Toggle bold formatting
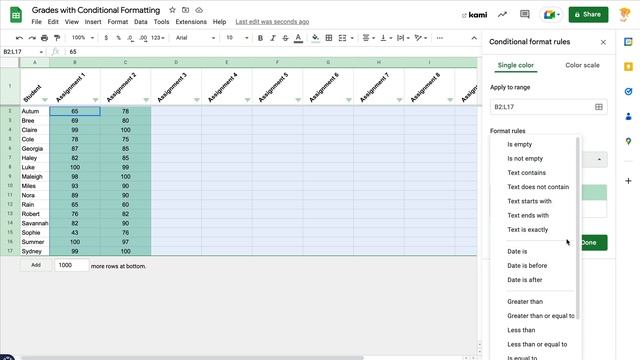 point(260,38)
